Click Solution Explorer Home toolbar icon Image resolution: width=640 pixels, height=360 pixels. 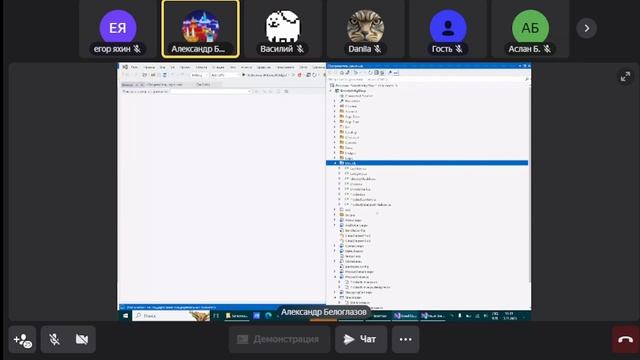[342, 73]
